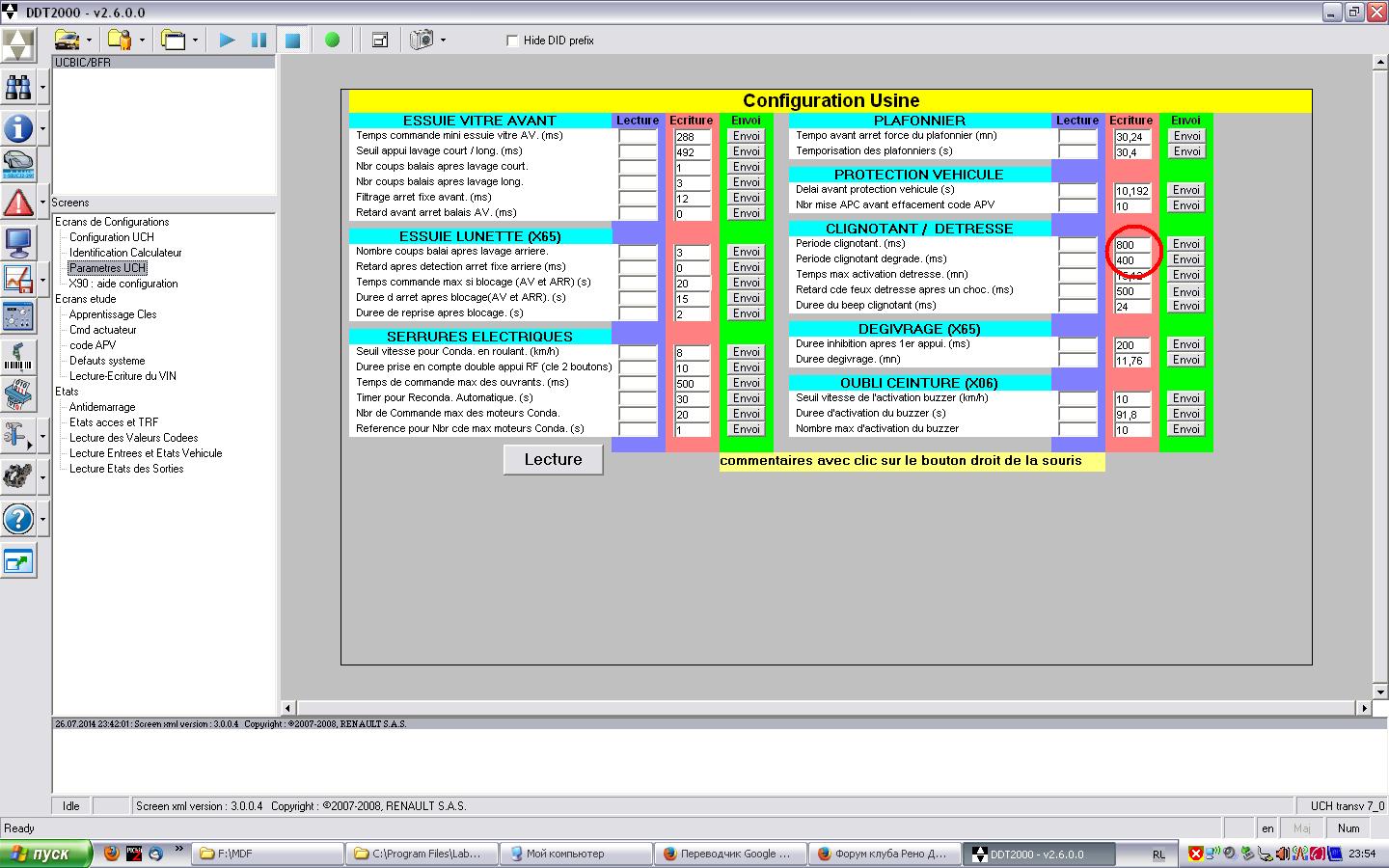Click the pause button in toolbar
This screenshot has height=868, width=1389.
[x=259, y=41]
